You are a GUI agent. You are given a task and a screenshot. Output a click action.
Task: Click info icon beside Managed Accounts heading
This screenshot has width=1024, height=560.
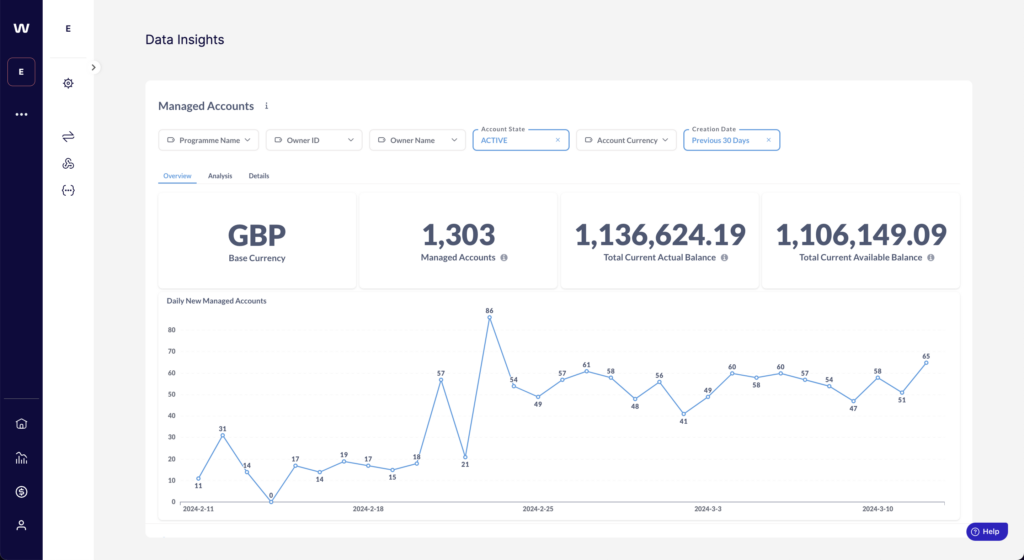tap(266, 106)
